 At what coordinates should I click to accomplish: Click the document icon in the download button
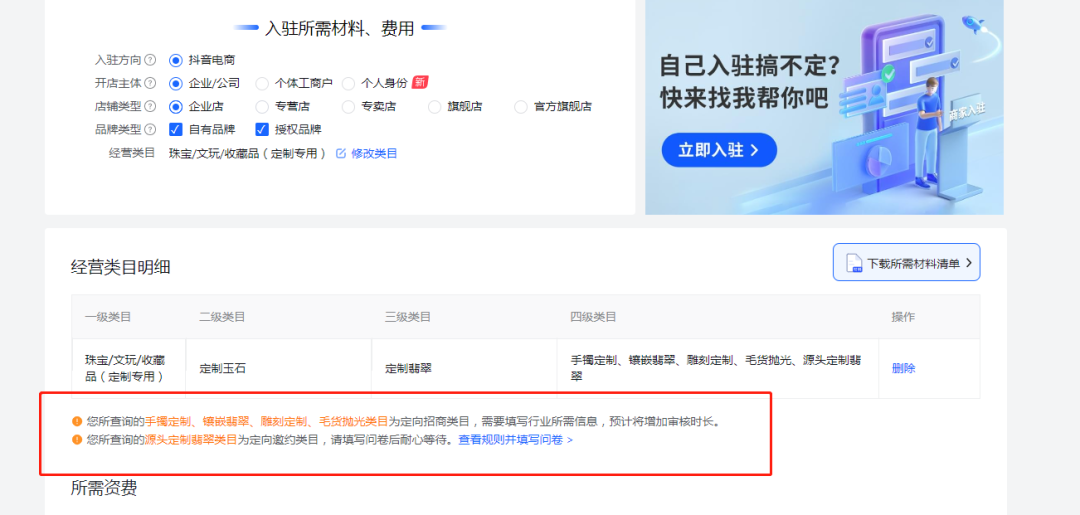click(854, 263)
